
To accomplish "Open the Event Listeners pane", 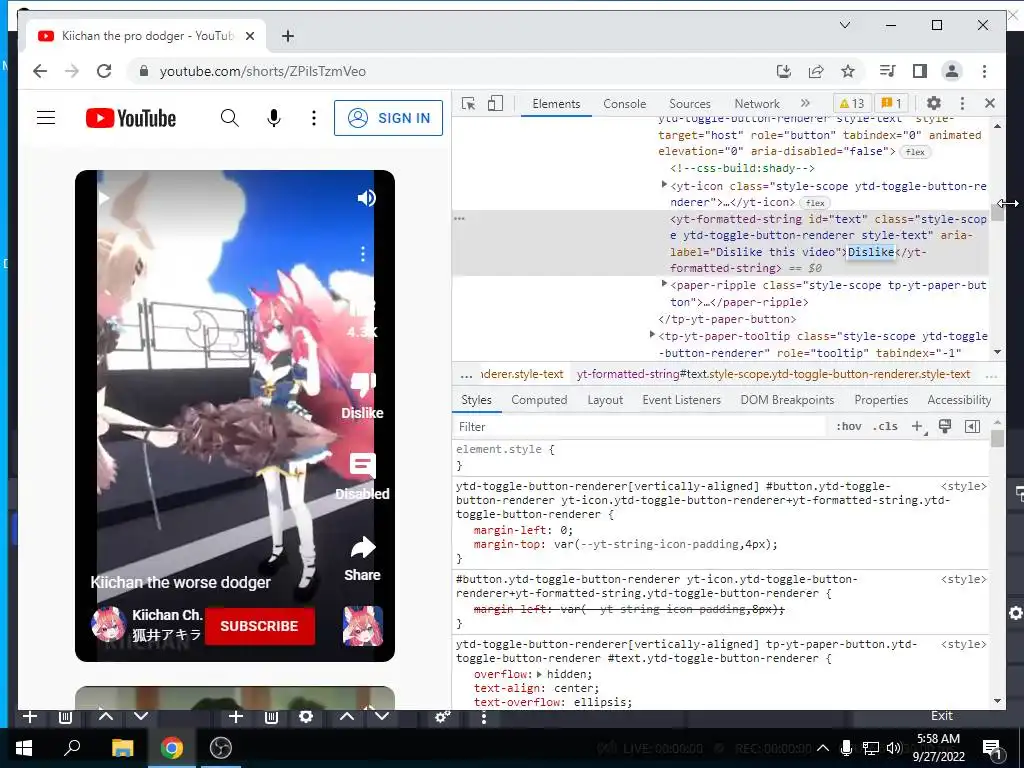I will pyautogui.click(x=681, y=400).
